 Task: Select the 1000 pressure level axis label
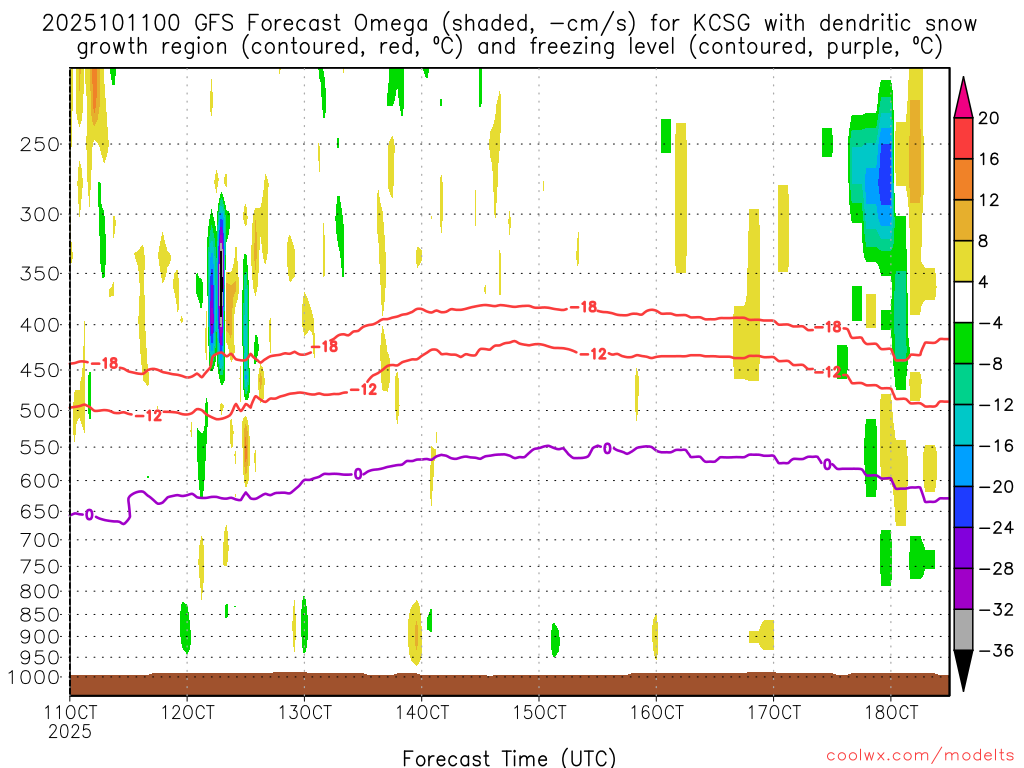tap(34, 678)
